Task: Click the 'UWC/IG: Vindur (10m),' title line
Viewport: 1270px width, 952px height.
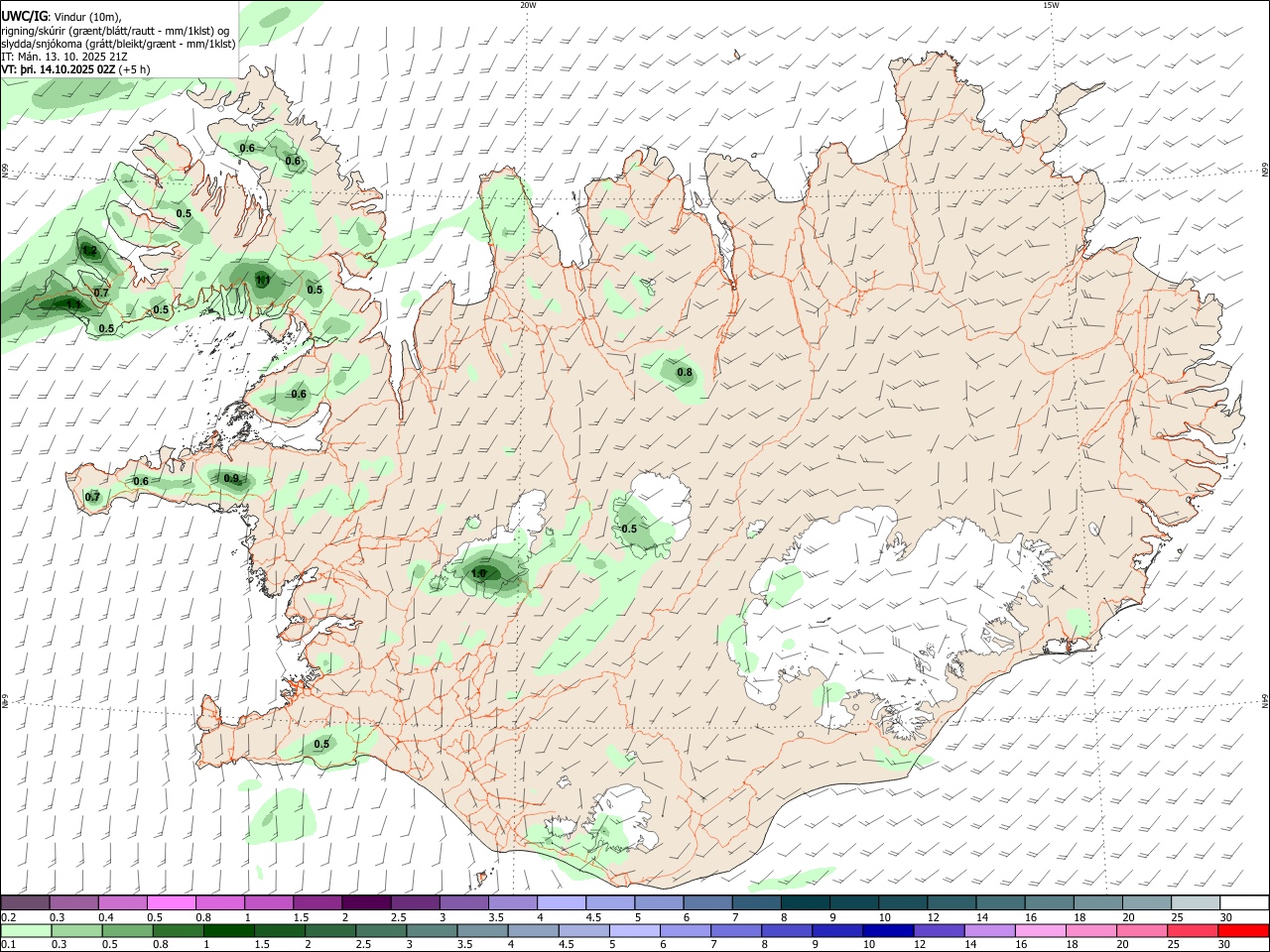Action: (62, 17)
